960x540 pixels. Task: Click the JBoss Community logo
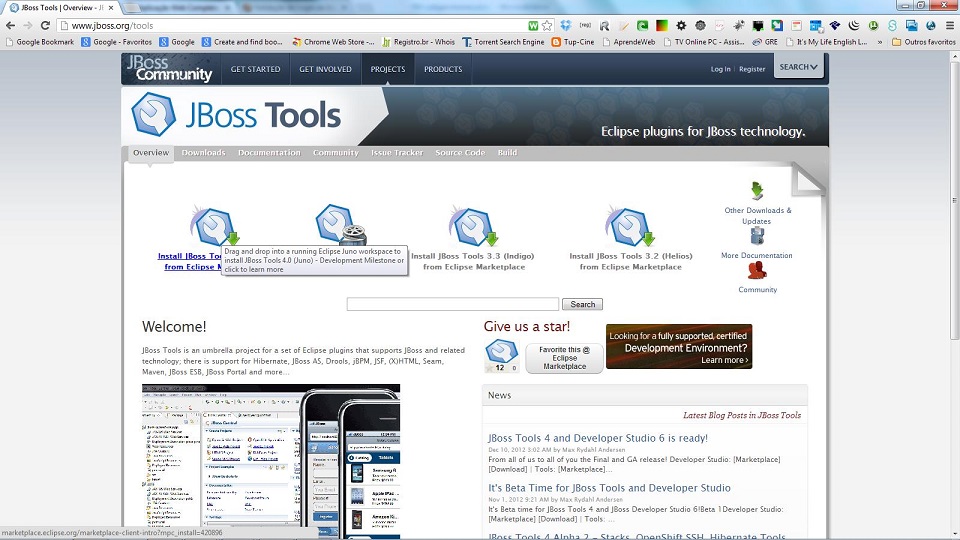click(x=170, y=69)
